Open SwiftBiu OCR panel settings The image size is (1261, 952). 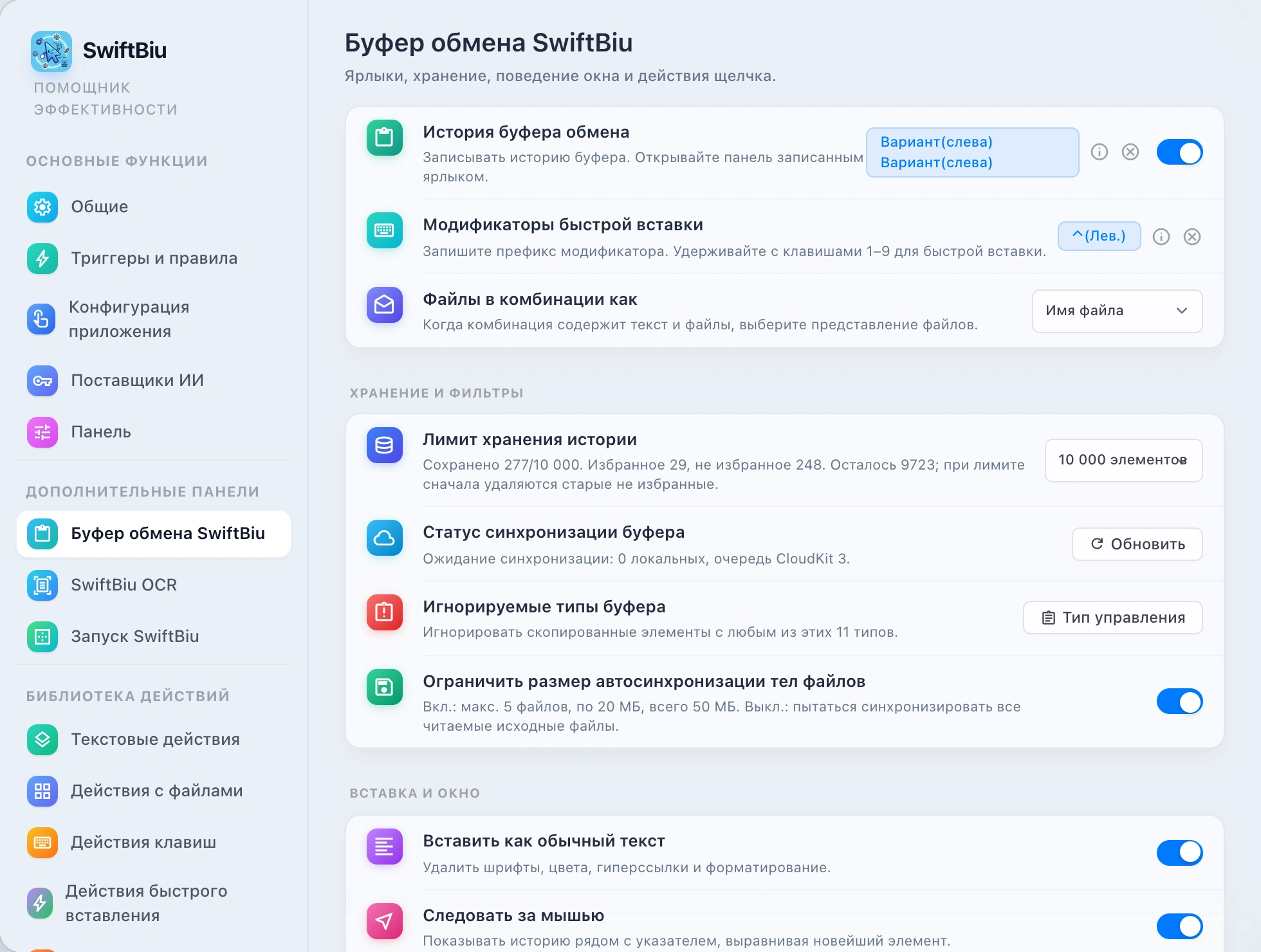154,585
